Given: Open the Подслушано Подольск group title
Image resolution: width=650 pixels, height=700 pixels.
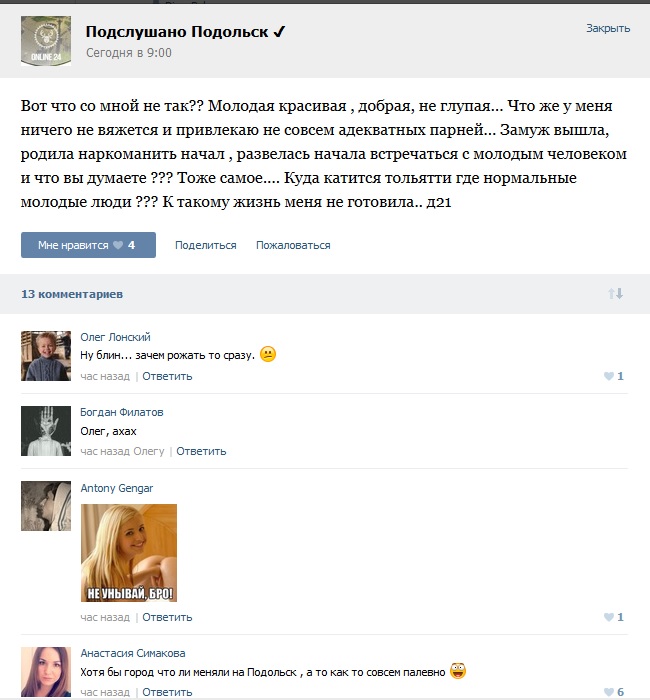Looking at the screenshot, I should coord(185,32).
